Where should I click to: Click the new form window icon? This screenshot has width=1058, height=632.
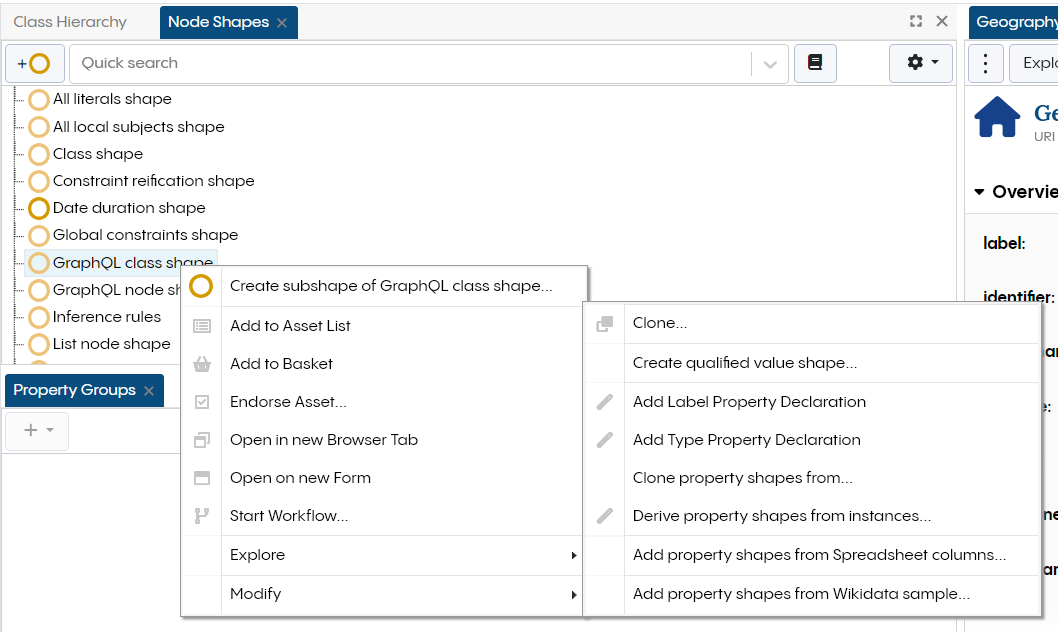click(202, 478)
